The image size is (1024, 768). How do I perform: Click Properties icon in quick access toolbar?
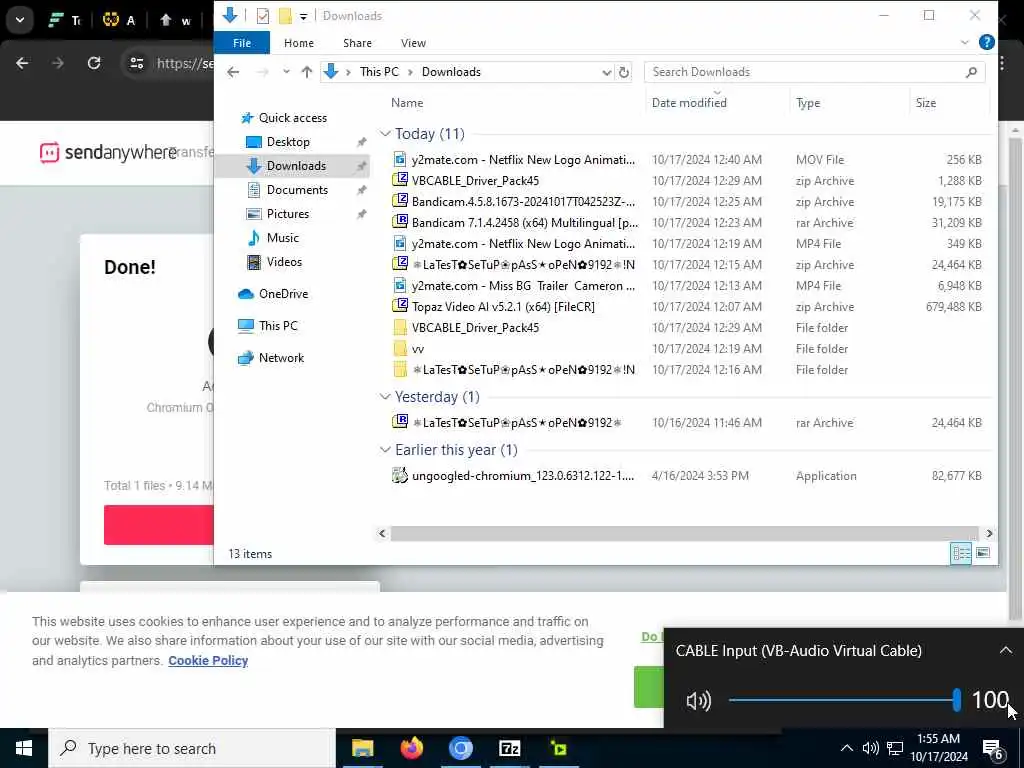pos(263,16)
